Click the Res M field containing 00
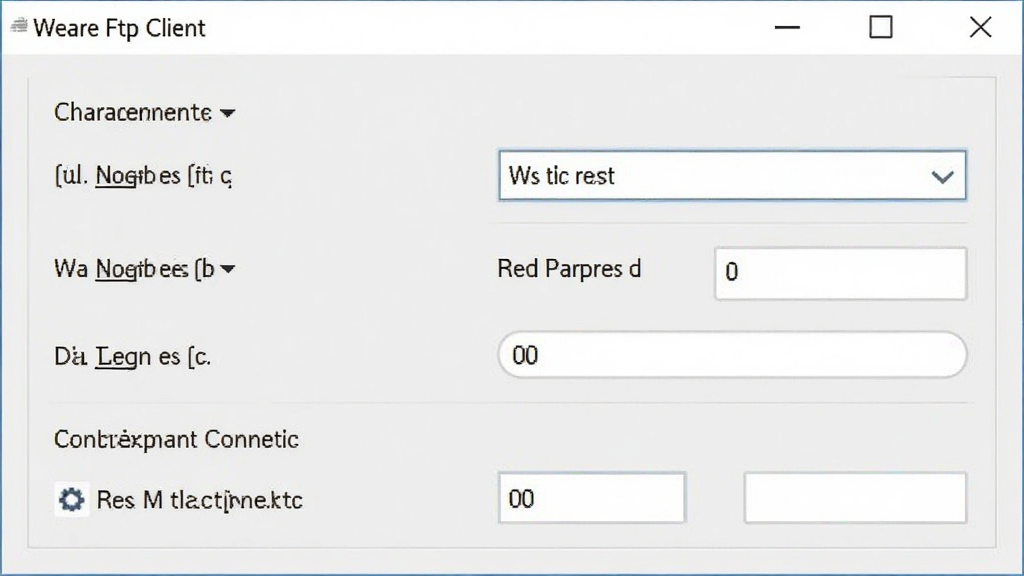Image resolution: width=1024 pixels, height=576 pixels. pyautogui.click(x=592, y=498)
